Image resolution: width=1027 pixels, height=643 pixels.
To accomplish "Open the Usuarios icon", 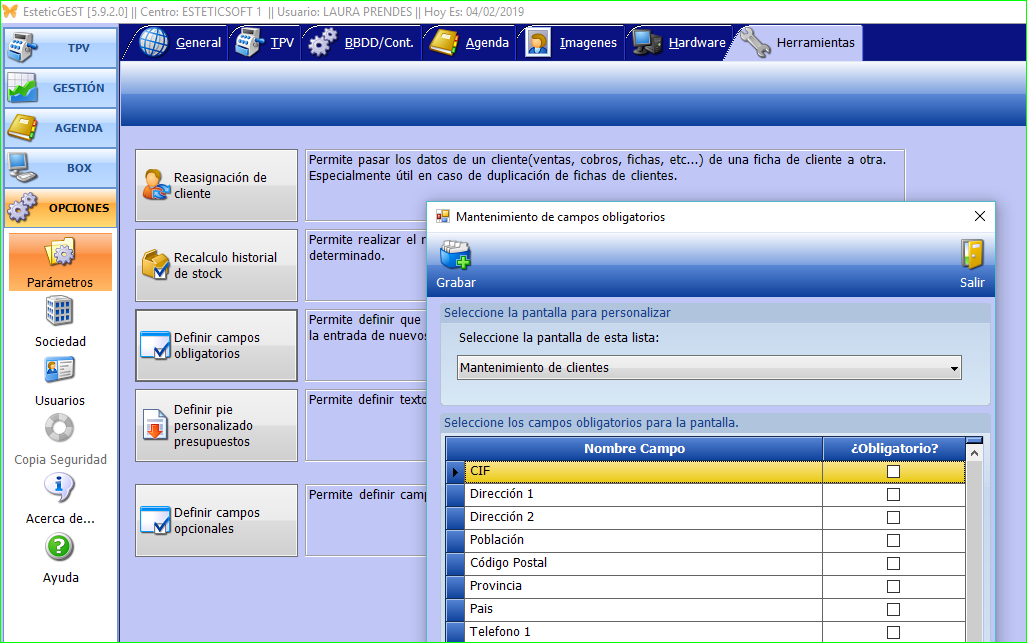I will coord(60,371).
